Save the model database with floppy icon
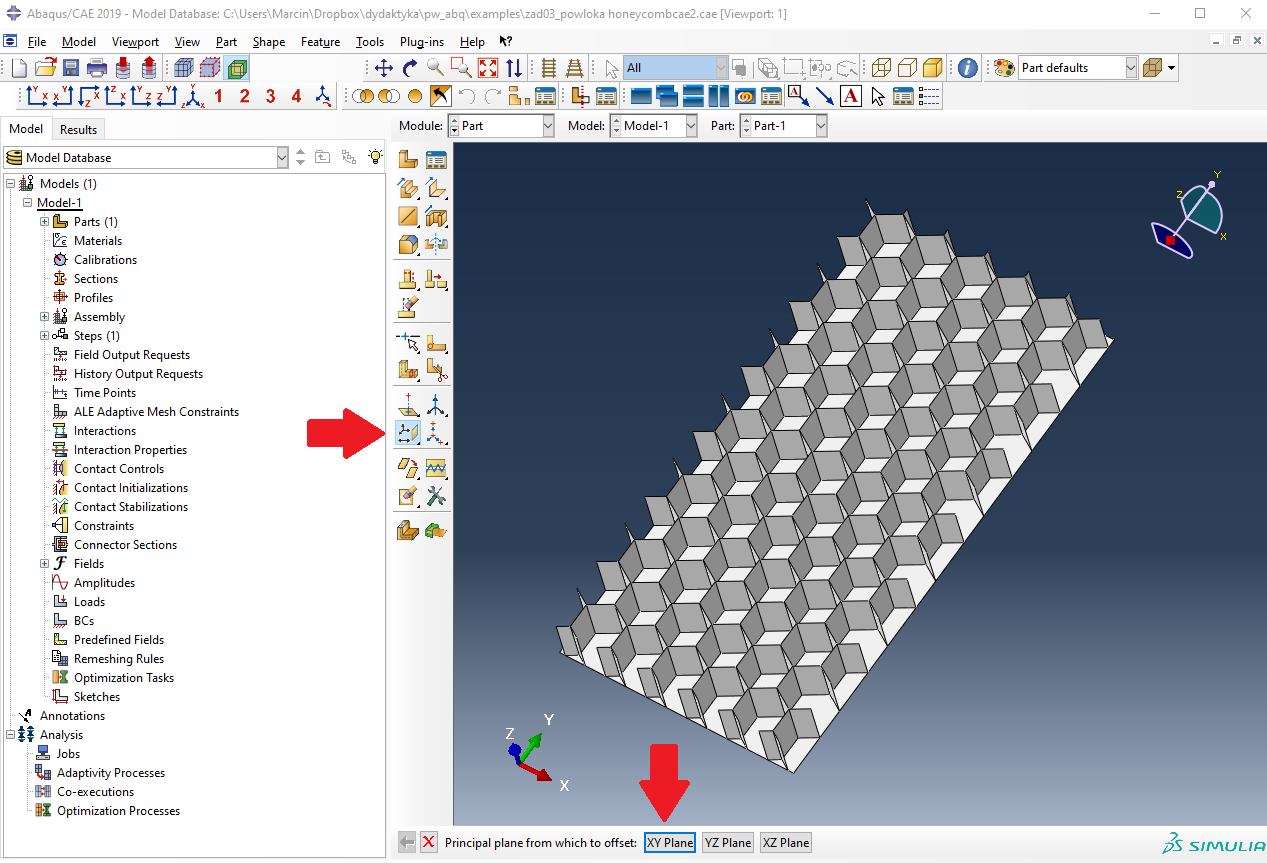The image size is (1267, 863). 71,68
